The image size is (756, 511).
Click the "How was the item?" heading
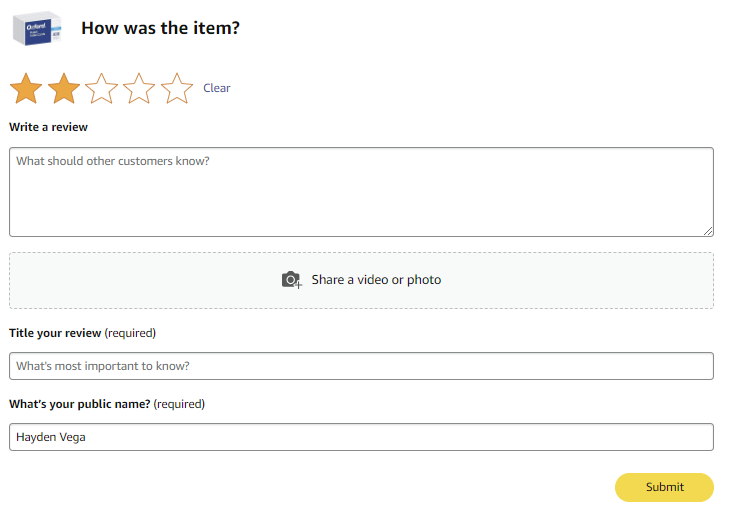tap(160, 28)
